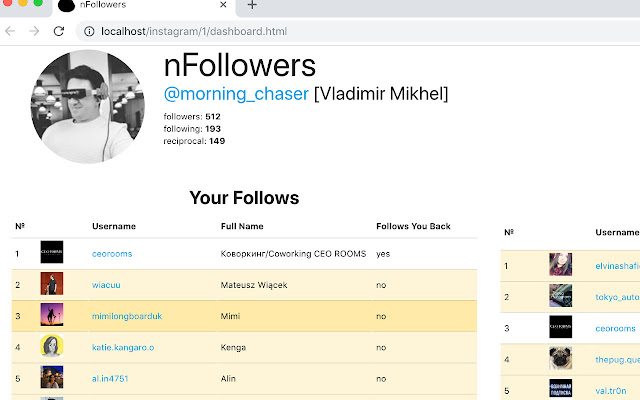640x400 pixels.
Task: Open the ceorooms username link
Action: coord(112,254)
